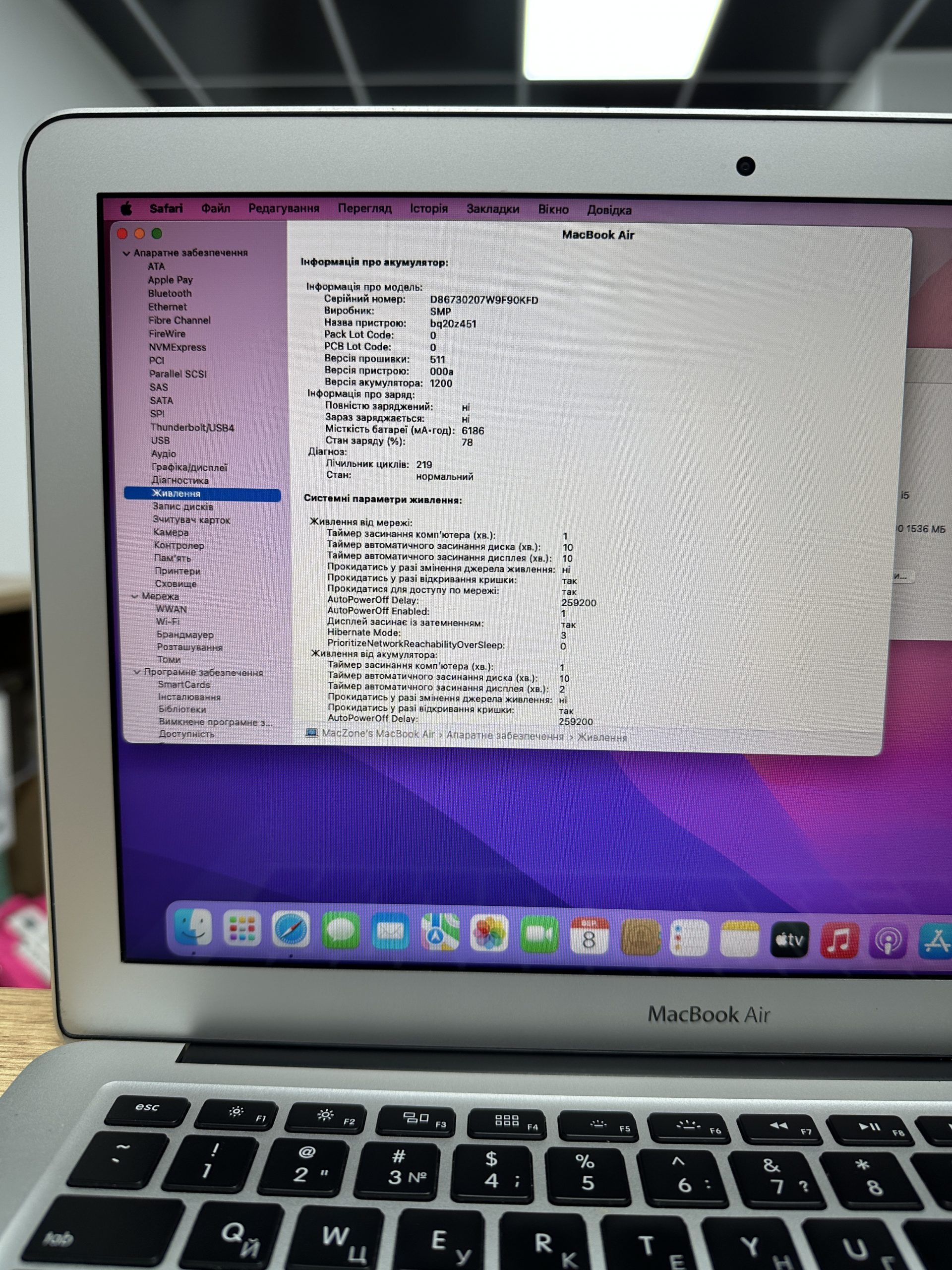
Task: Open Launchpad in the Dock
Action: pyautogui.click(x=242, y=928)
